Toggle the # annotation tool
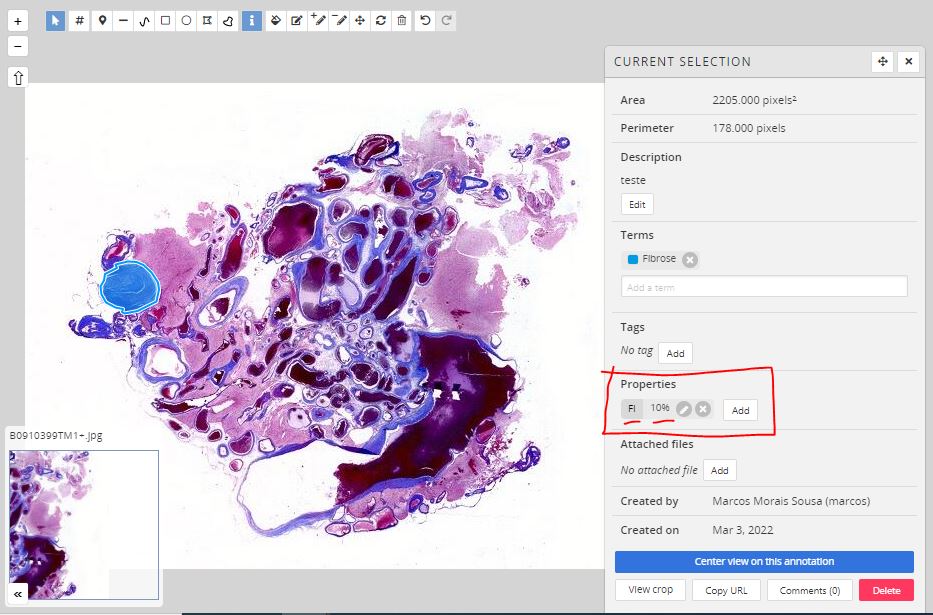This screenshot has width=933, height=615. (x=78, y=20)
